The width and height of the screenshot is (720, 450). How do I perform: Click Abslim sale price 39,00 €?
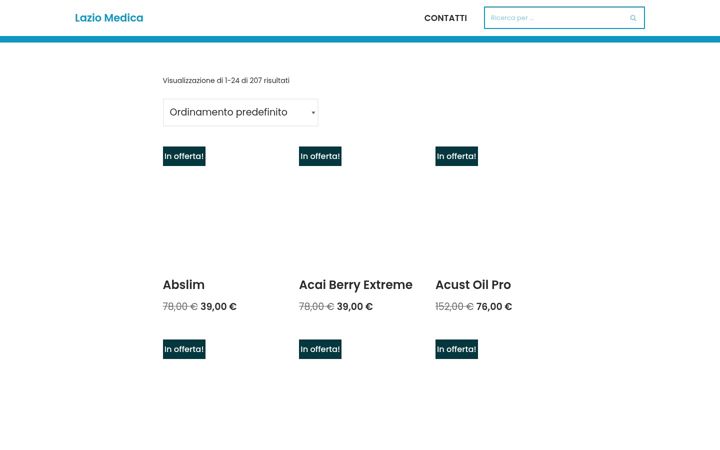219,306
